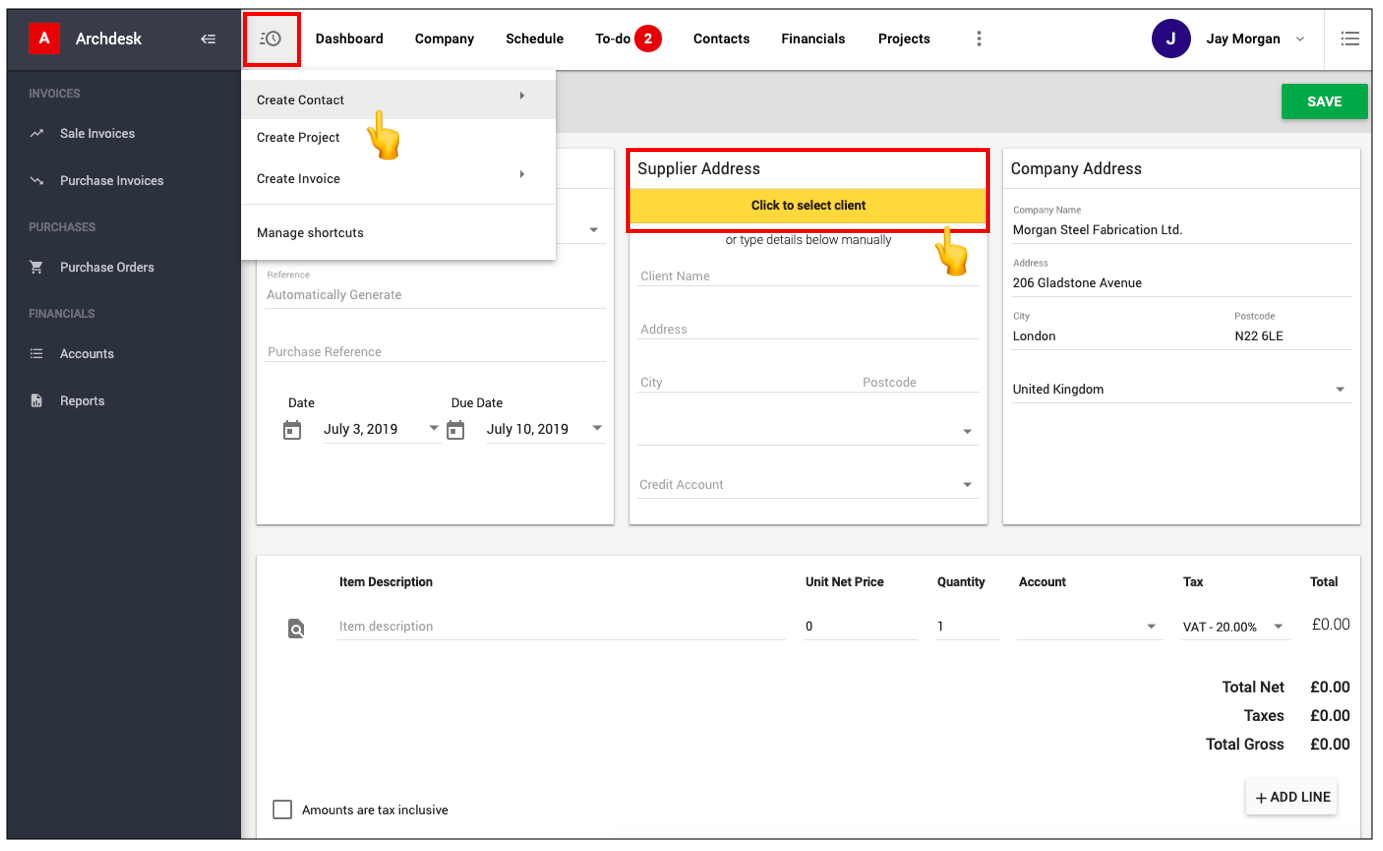Expand the Jay Morgan user dropdown
The width and height of the screenshot is (1383, 851).
pyautogui.click(x=1300, y=39)
